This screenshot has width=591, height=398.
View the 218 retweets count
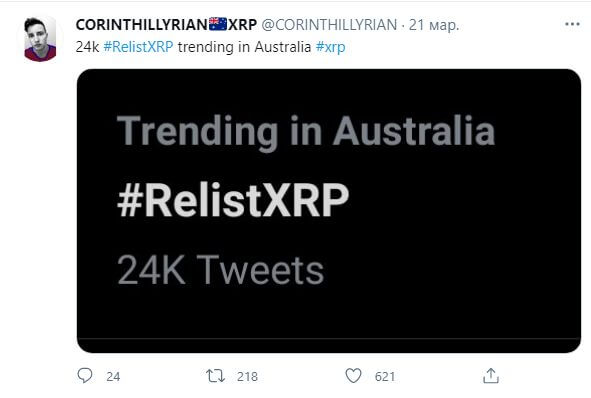[x=247, y=377]
